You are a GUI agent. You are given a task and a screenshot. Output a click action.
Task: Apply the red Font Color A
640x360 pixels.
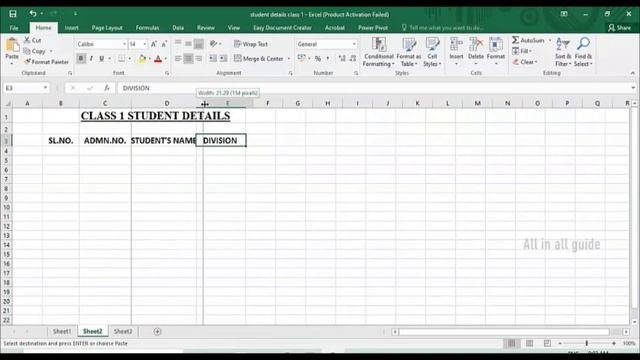coord(158,59)
